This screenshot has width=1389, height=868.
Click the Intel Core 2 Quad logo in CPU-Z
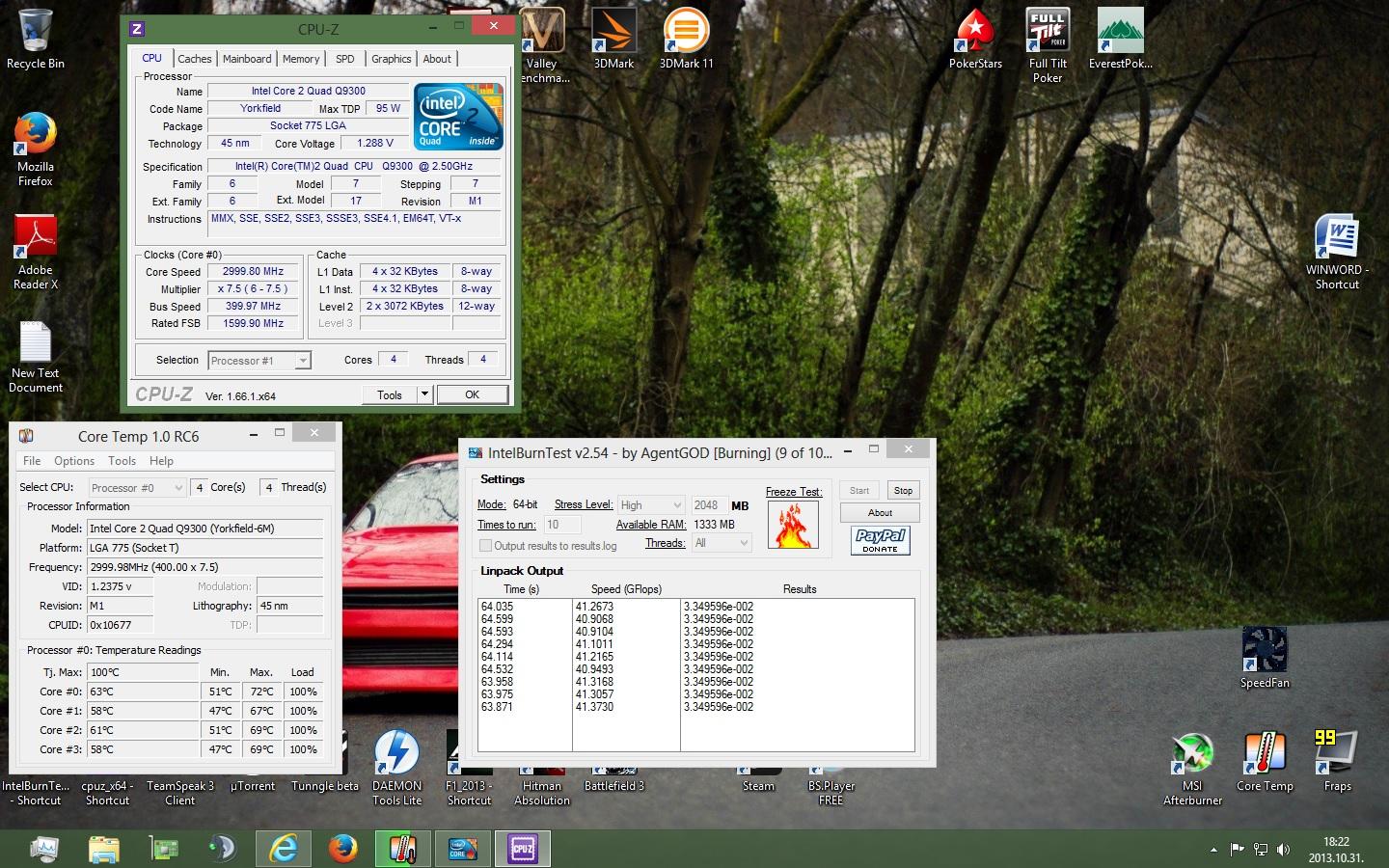[x=458, y=116]
